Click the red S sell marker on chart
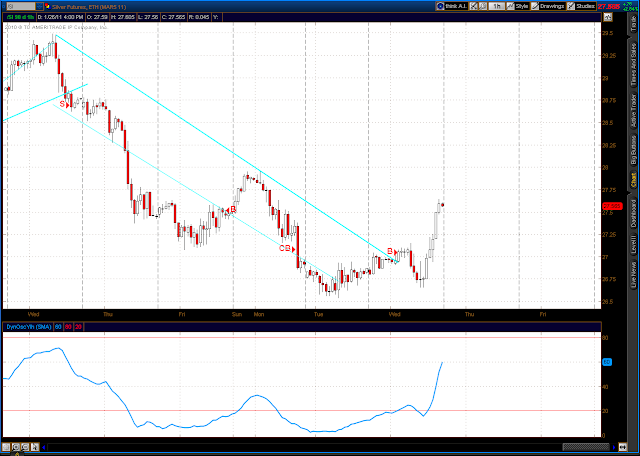The width and height of the screenshot is (640, 456). point(64,105)
